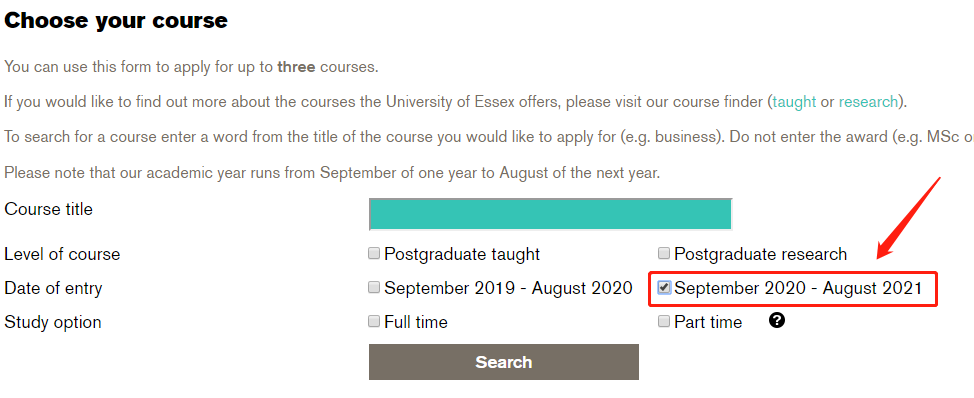Click the academic year note sentence
The width and height of the screenshot is (974, 398).
pos(332,173)
